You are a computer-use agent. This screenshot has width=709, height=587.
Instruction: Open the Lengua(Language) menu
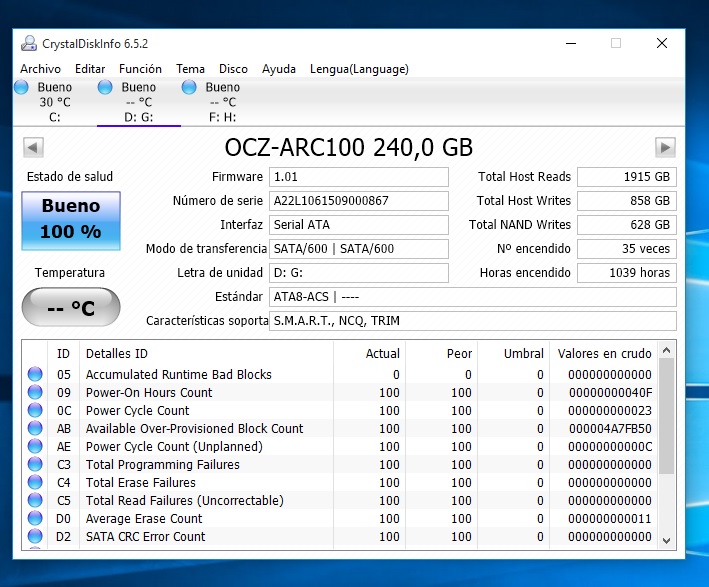(359, 69)
